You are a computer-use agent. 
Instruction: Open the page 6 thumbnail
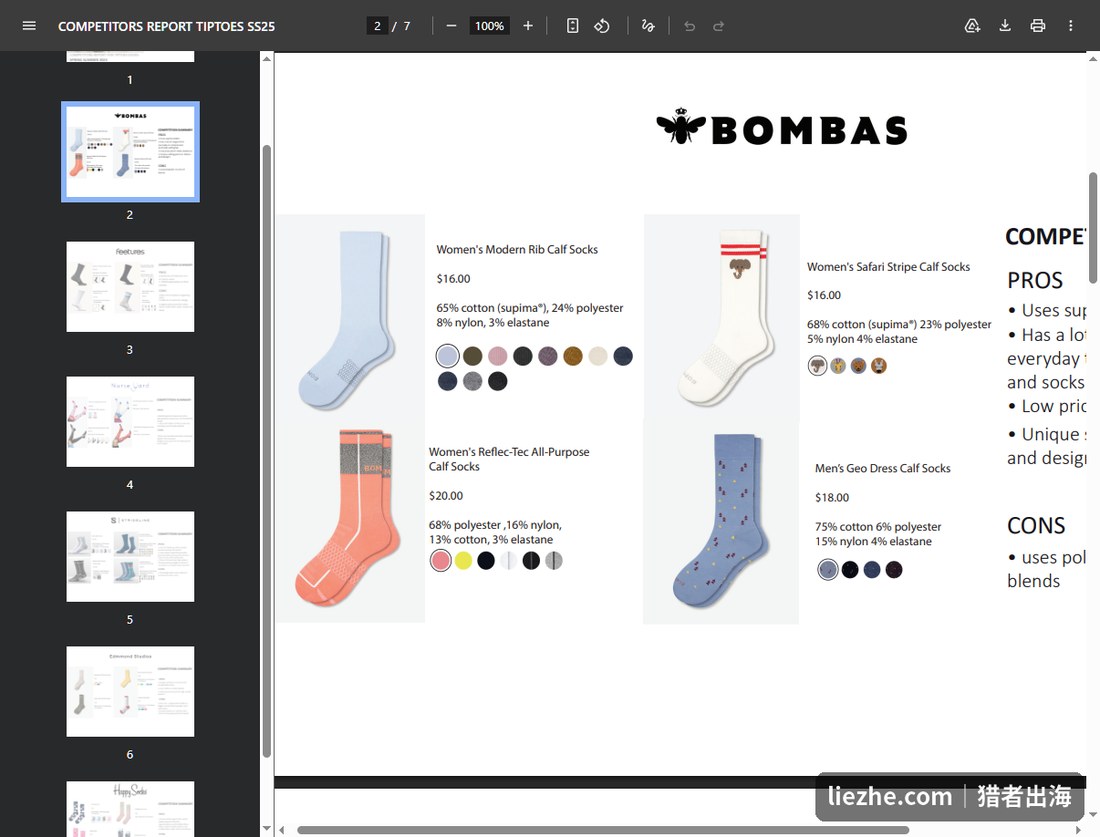coord(130,691)
